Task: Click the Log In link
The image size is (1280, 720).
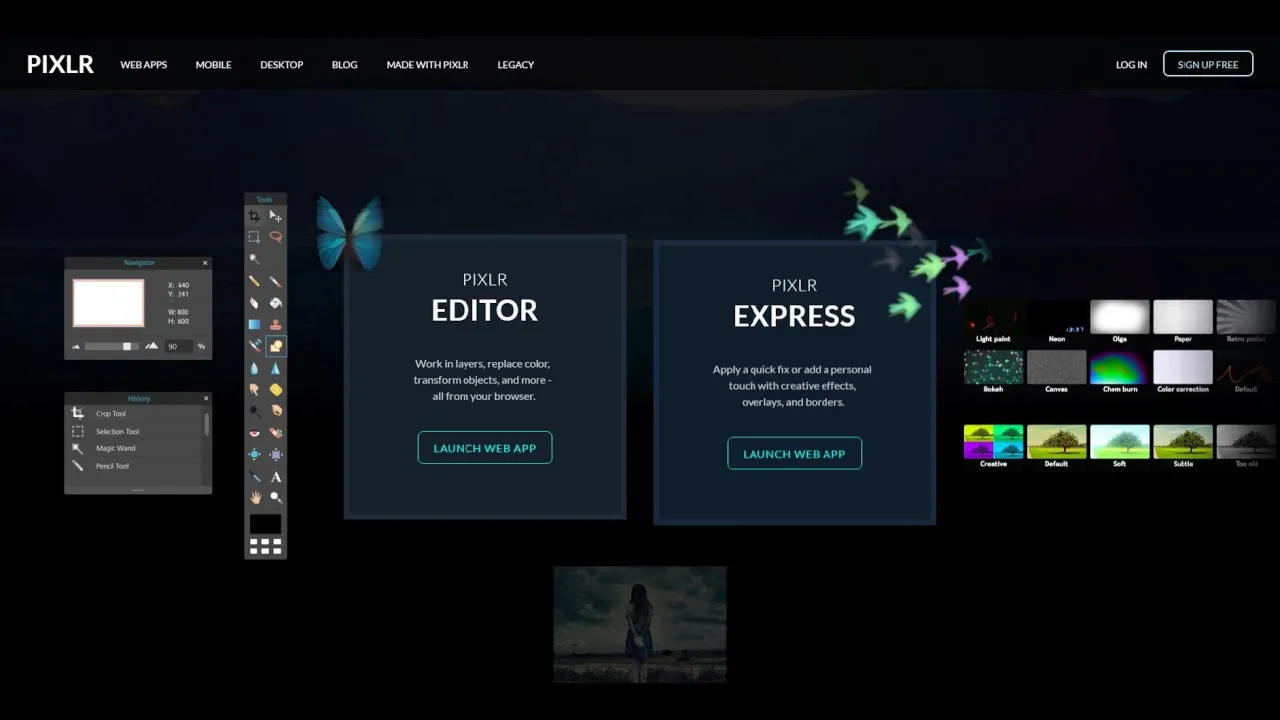Action: point(1132,65)
